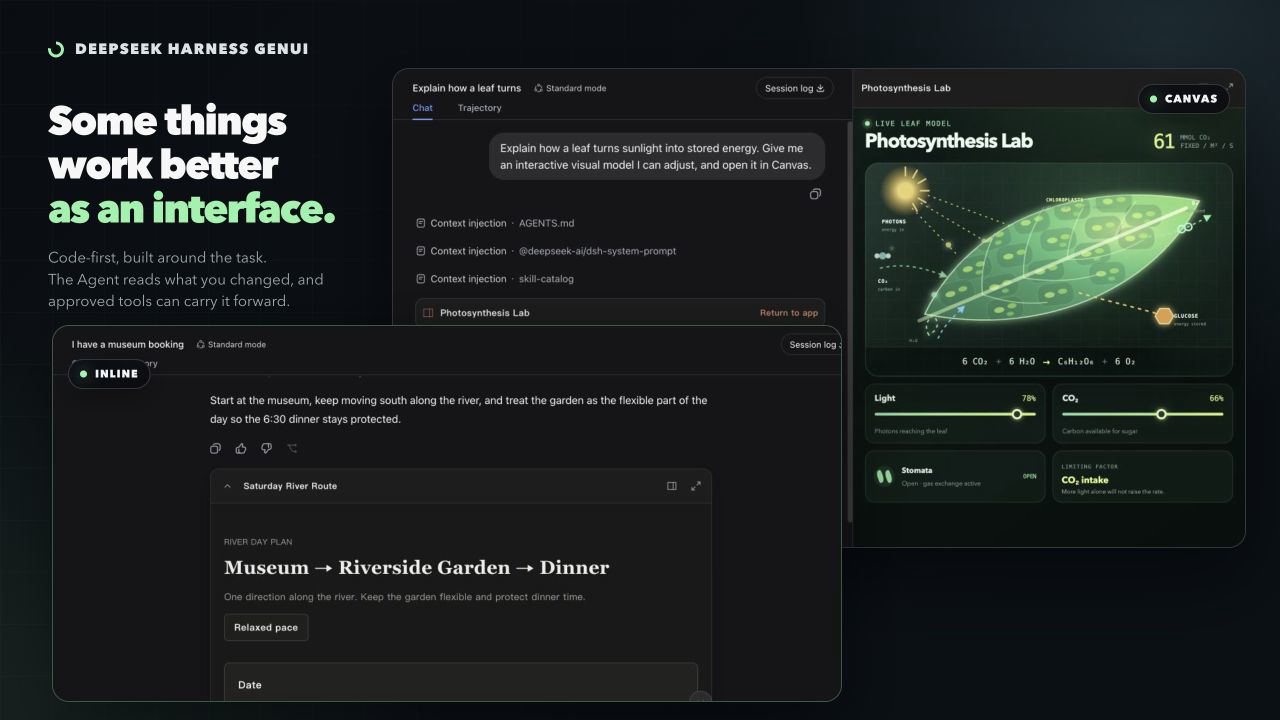Viewport: 1280px width, 720px height.
Task: Open Session log in the museum booking window
Action: [811, 345]
